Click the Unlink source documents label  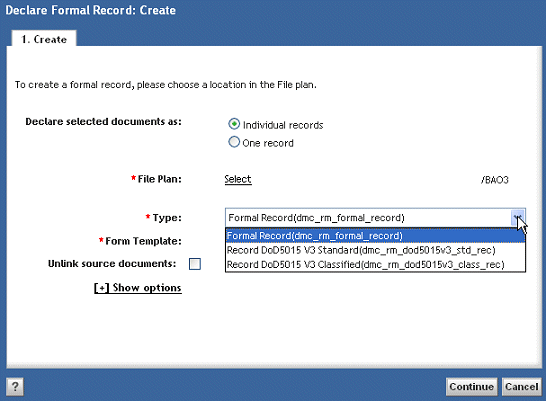[x=112, y=264]
